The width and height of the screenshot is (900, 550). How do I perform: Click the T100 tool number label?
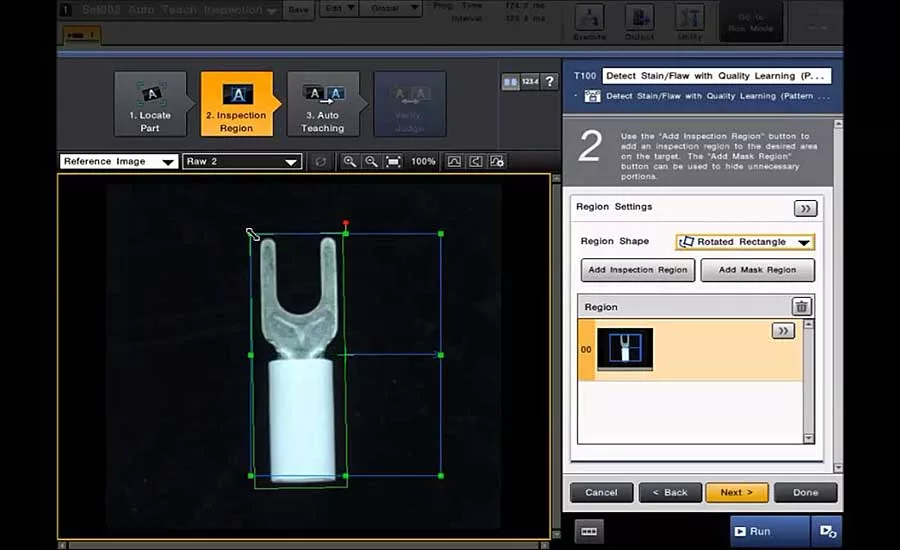(585, 76)
